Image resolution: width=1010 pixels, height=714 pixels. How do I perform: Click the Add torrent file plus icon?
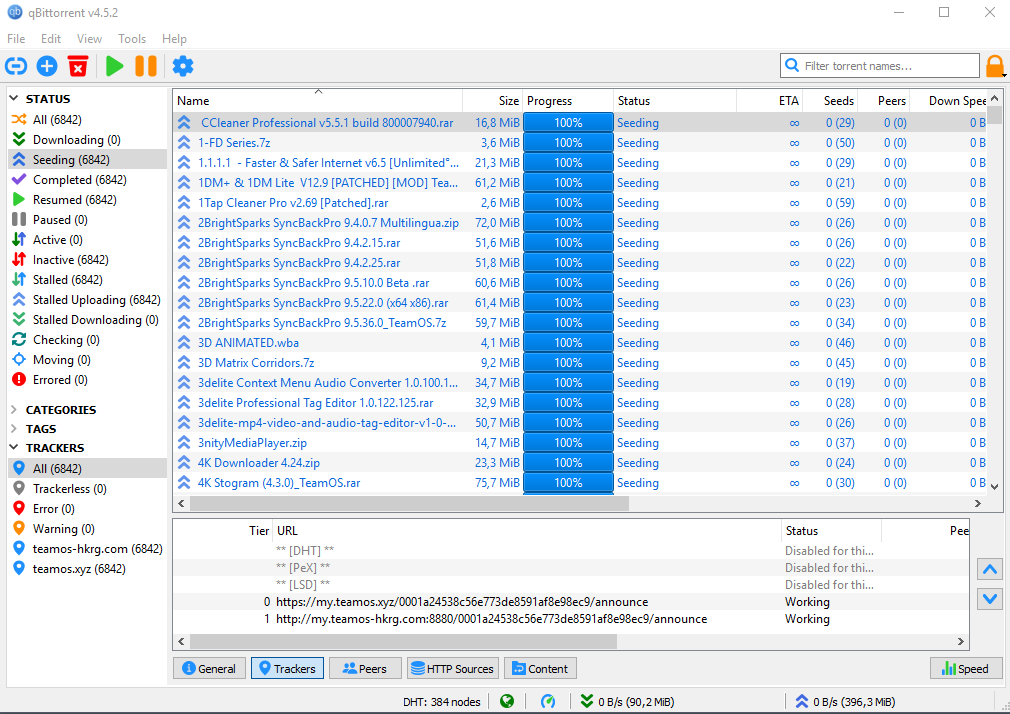click(47, 66)
